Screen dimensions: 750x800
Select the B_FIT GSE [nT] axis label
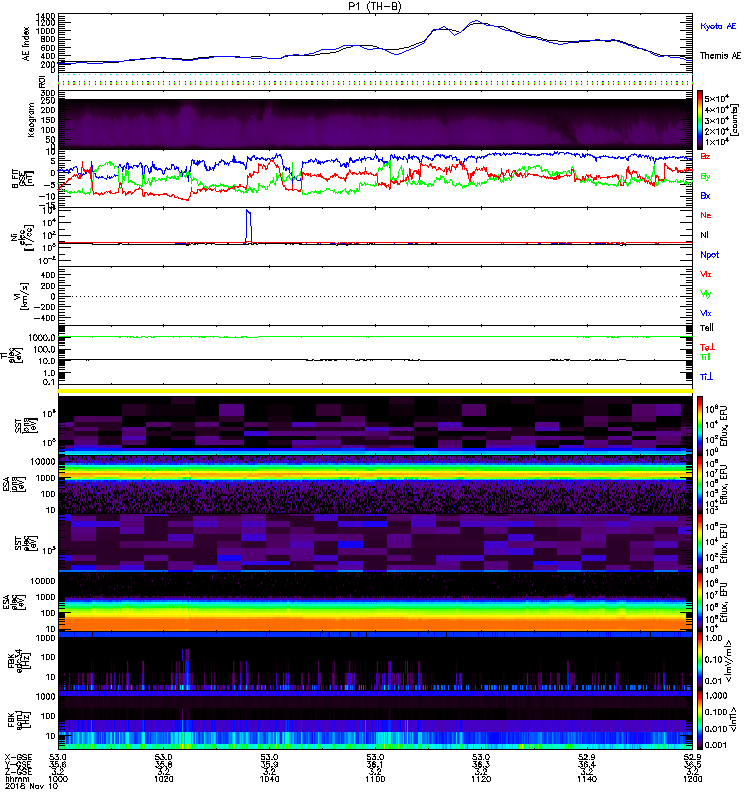pos(21,179)
